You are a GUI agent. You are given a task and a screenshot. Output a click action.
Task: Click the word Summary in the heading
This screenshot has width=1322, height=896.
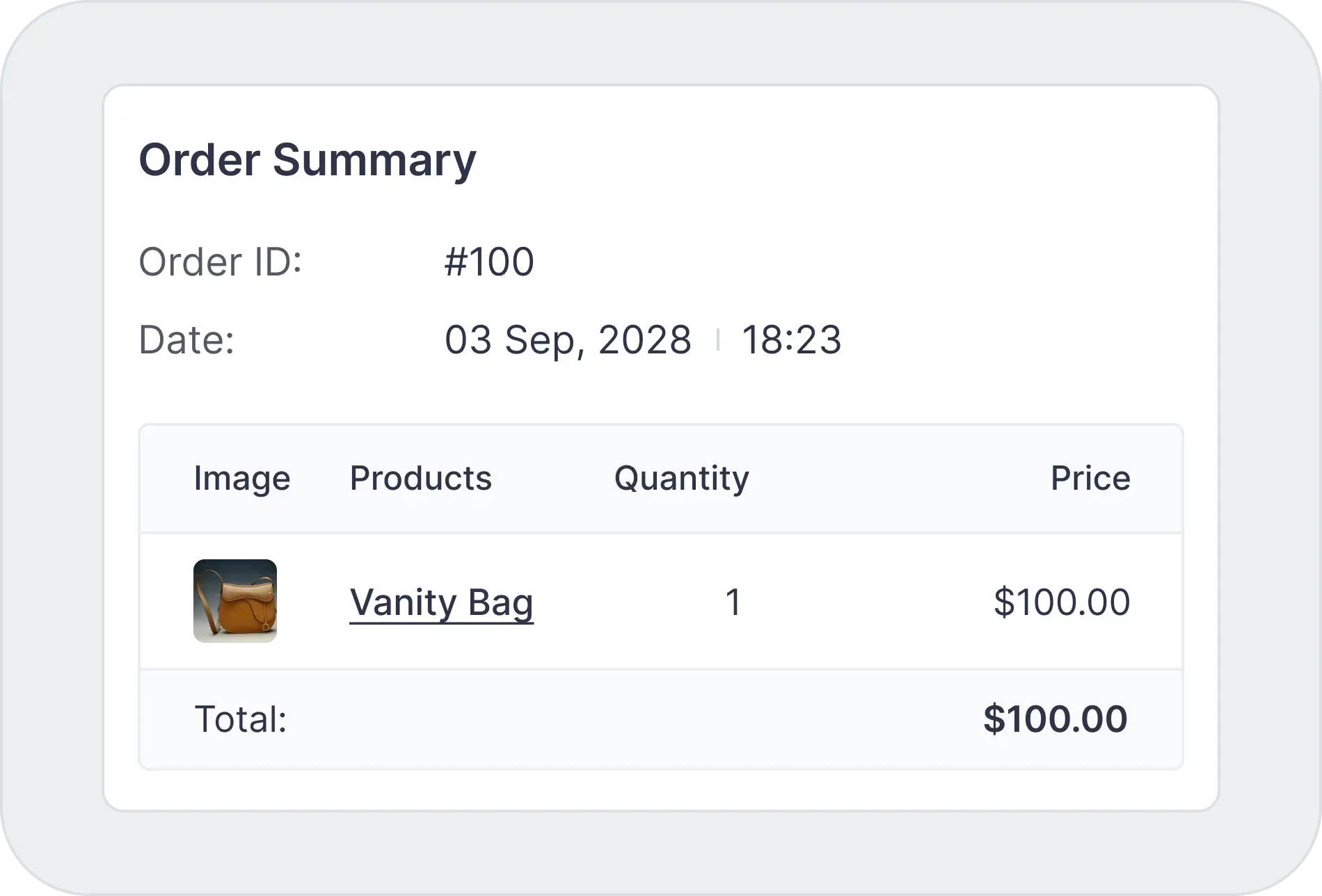[374, 160]
